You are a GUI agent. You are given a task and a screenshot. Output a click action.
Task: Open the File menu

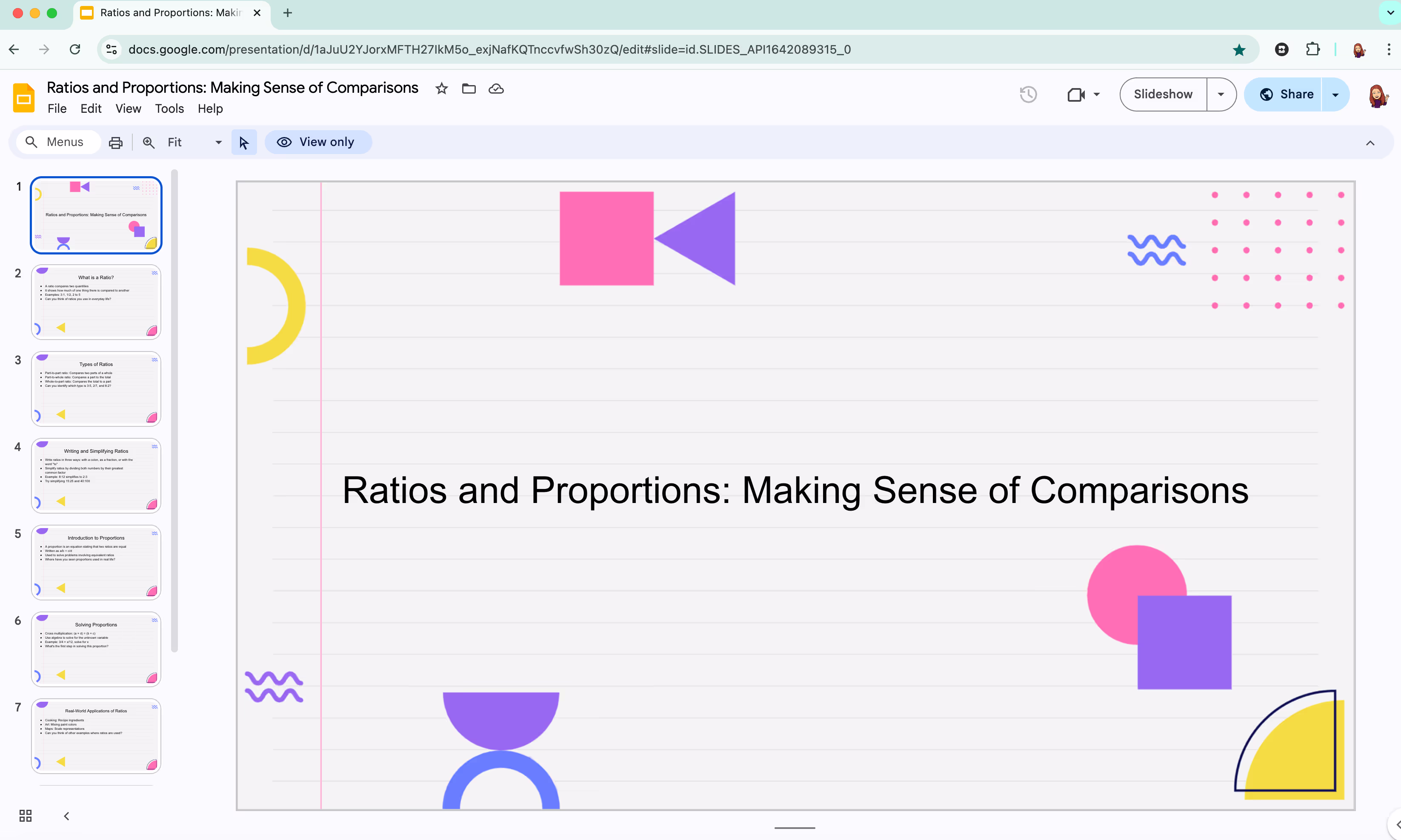(x=57, y=108)
